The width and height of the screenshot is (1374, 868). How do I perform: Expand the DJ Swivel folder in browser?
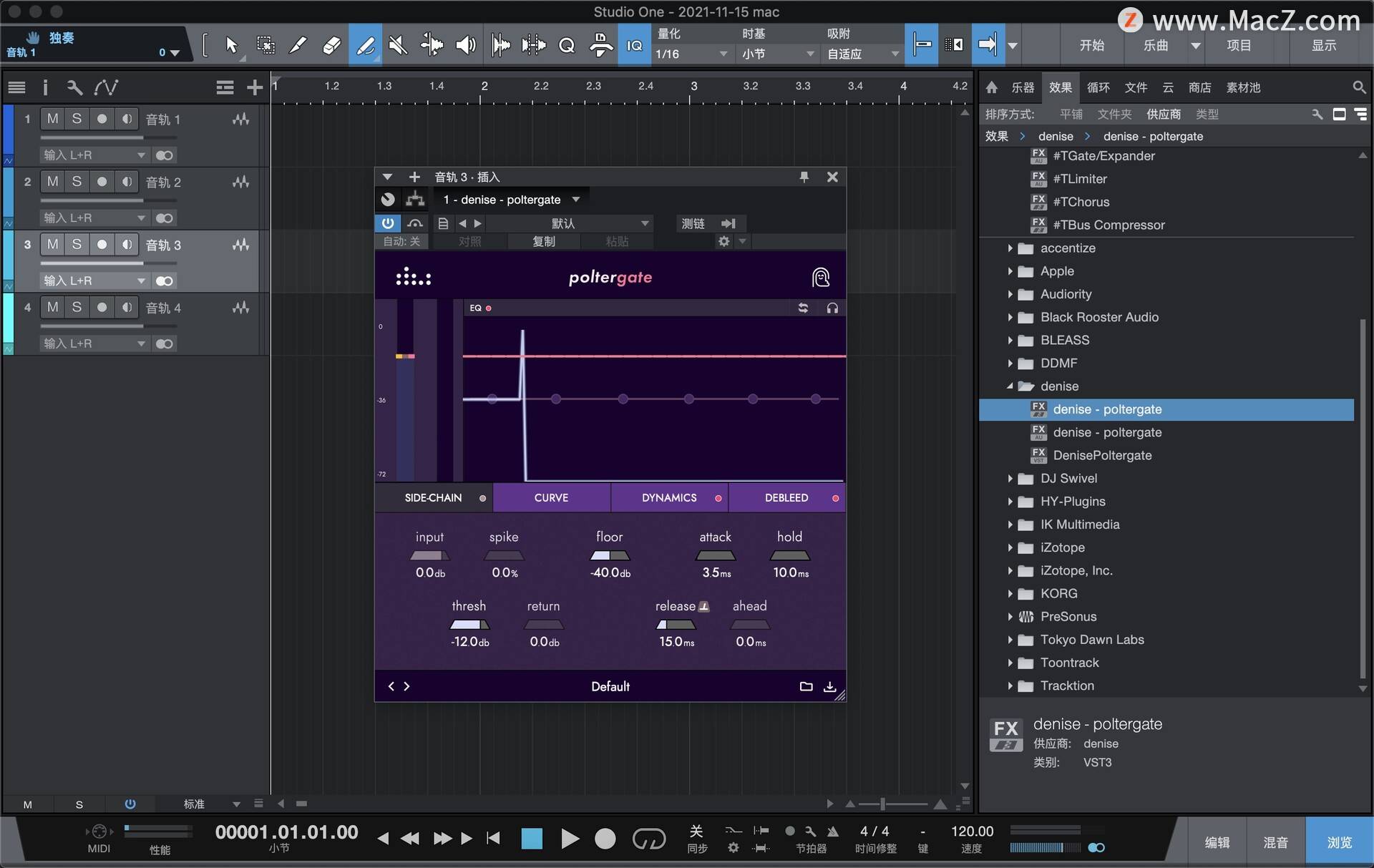point(1010,477)
